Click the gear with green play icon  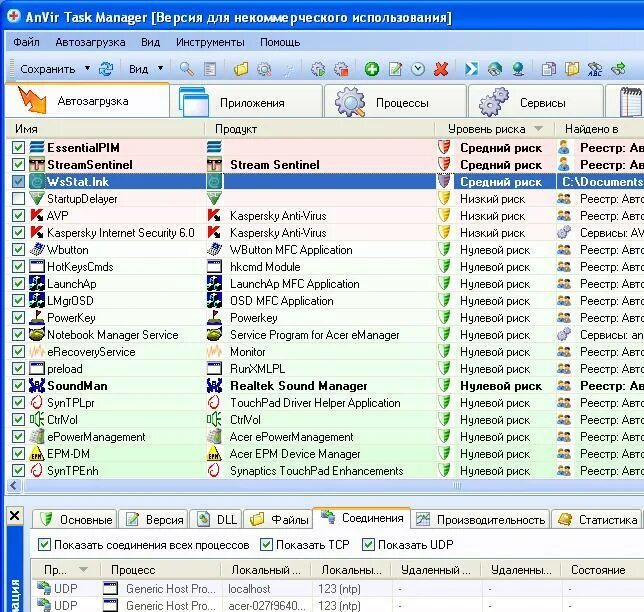(x=317, y=69)
